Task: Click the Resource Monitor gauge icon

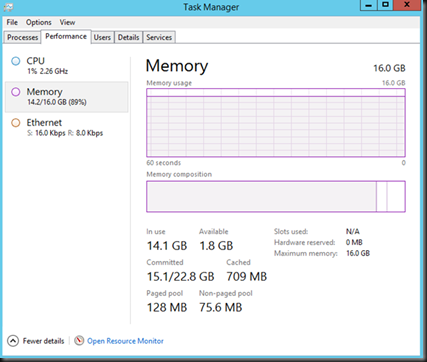Action: click(79, 341)
